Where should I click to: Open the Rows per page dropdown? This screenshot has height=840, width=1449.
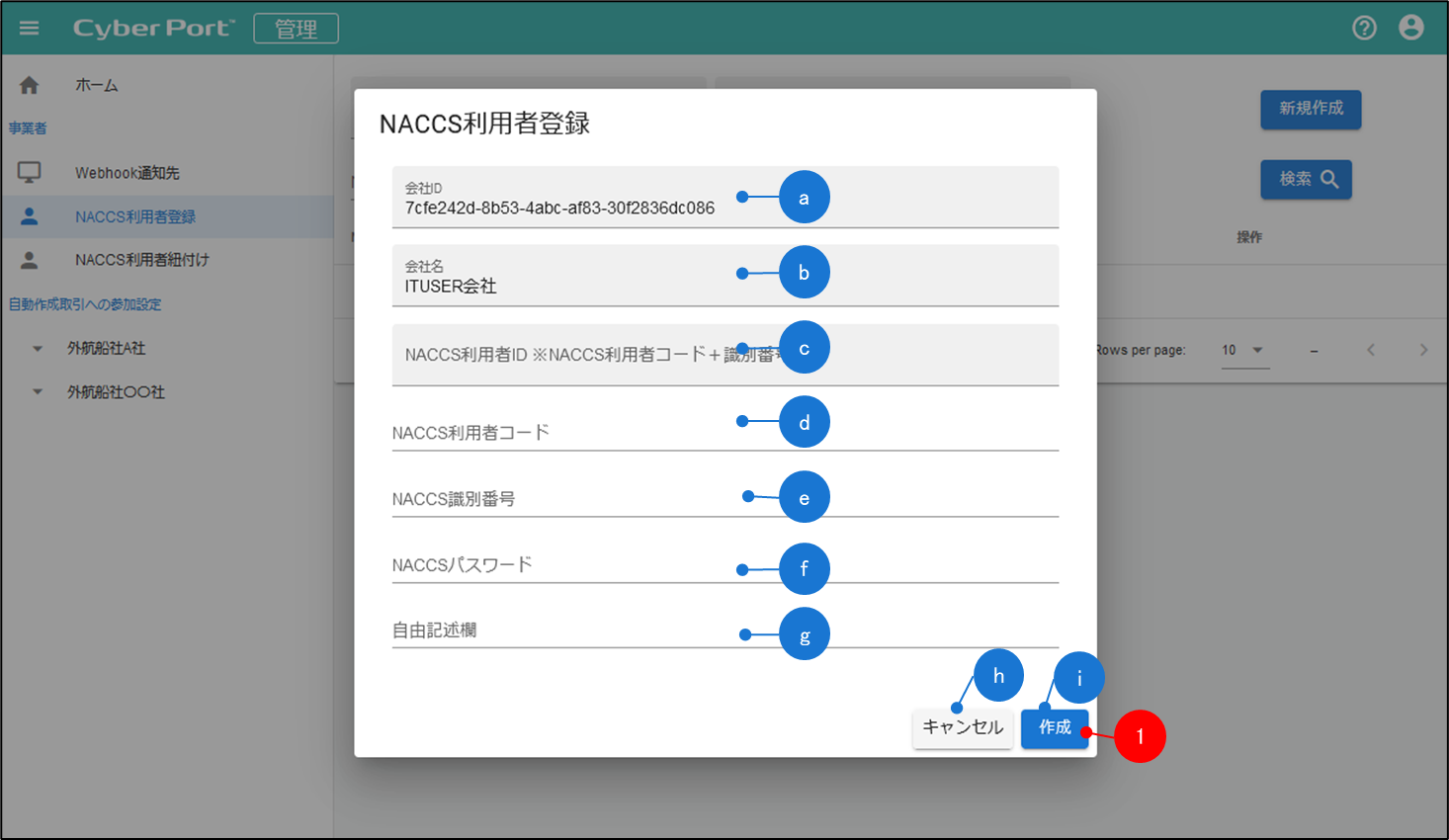tap(1244, 350)
